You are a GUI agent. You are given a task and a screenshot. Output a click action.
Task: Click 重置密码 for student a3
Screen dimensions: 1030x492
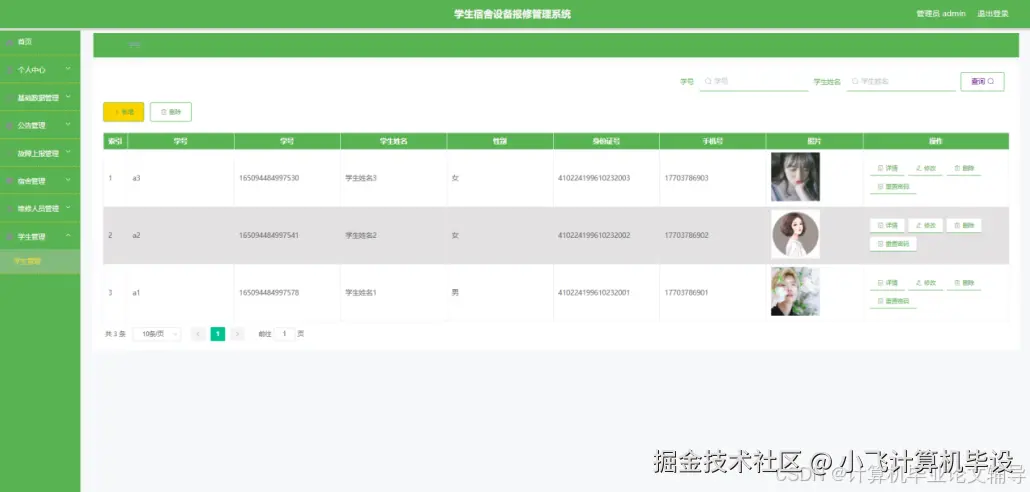click(x=893, y=187)
